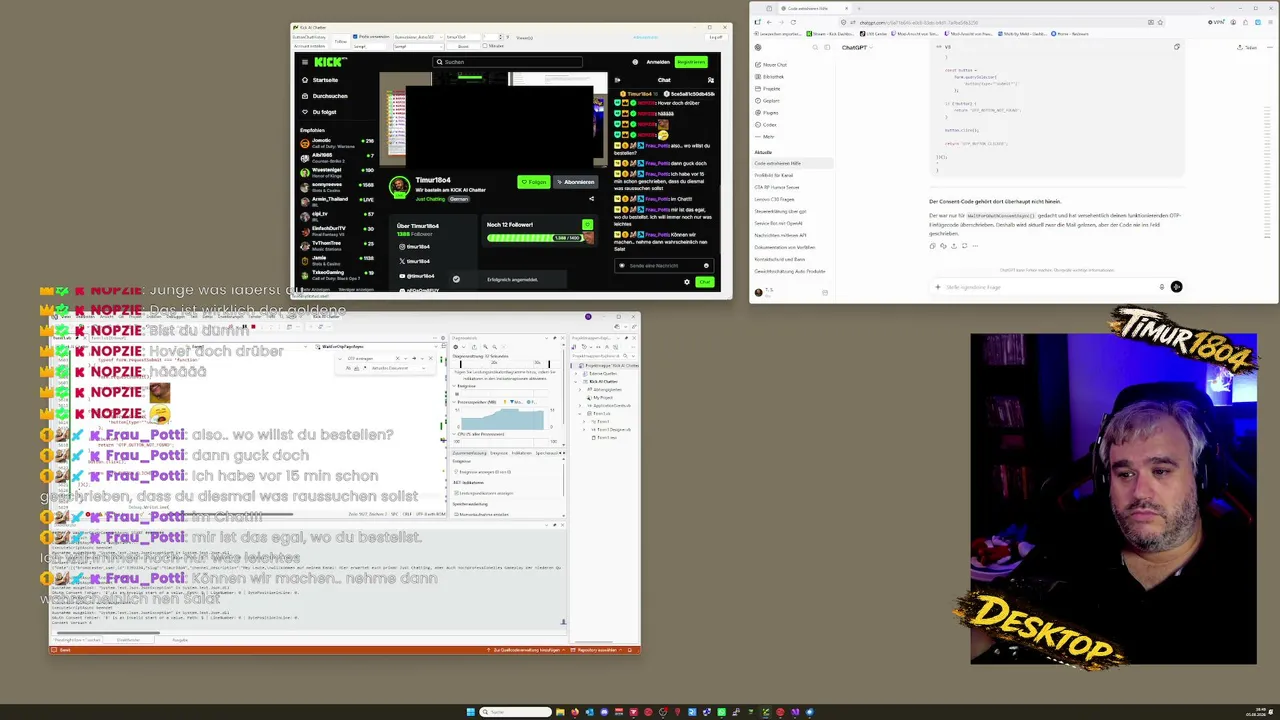Click the Windows Start button
This screenshot has width=1280, height=720.
click(470, 712)
